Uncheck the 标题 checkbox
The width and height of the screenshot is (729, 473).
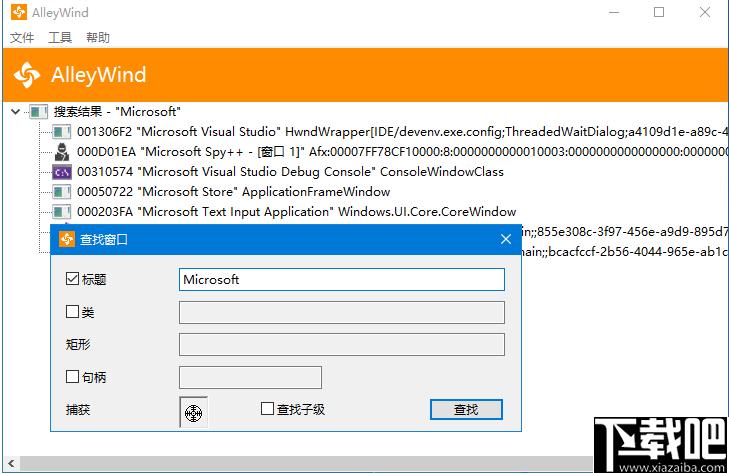72,279
